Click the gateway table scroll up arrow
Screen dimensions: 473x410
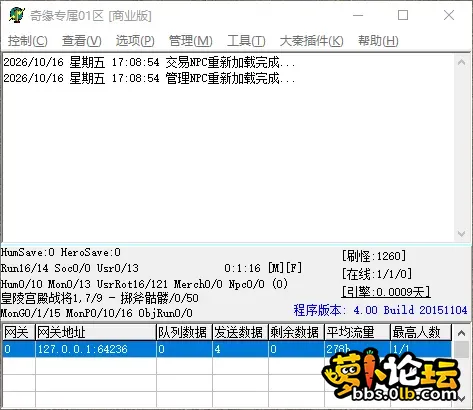(x=461, y=333)
